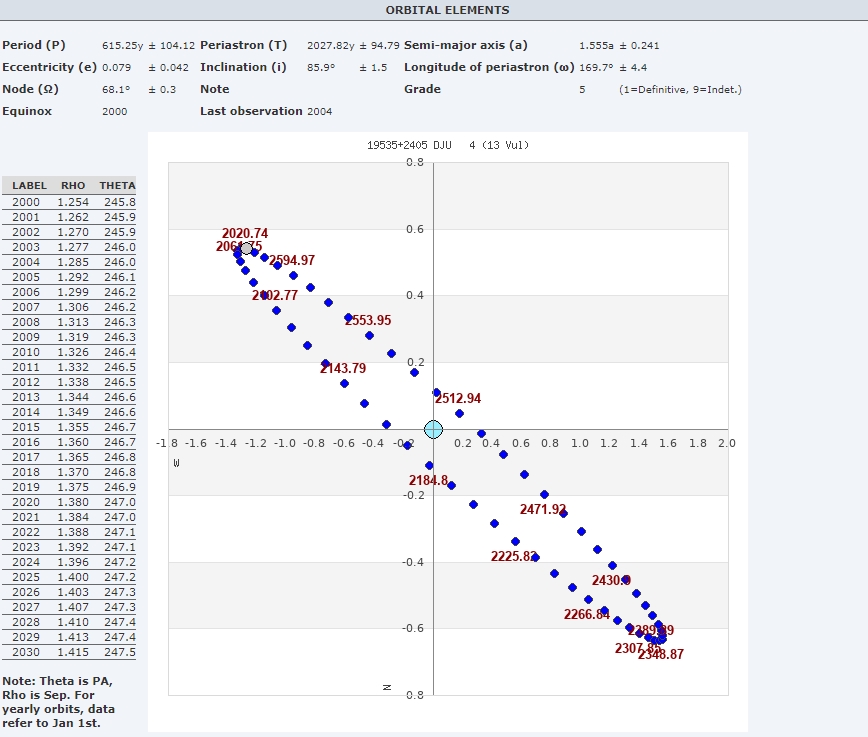The image size is (868, 737).
Task: Click the Last observation value 2004
Action: (x=319, y=111)
